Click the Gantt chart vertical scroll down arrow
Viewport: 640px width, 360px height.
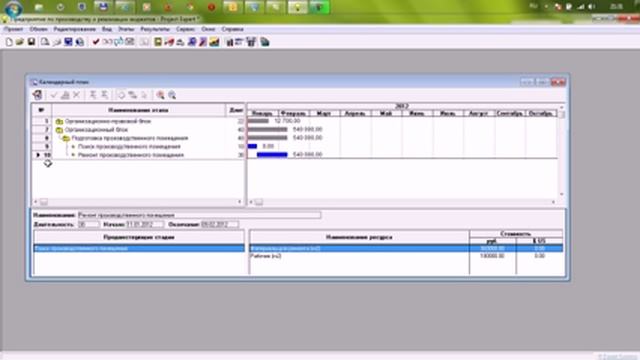(562, 195)
